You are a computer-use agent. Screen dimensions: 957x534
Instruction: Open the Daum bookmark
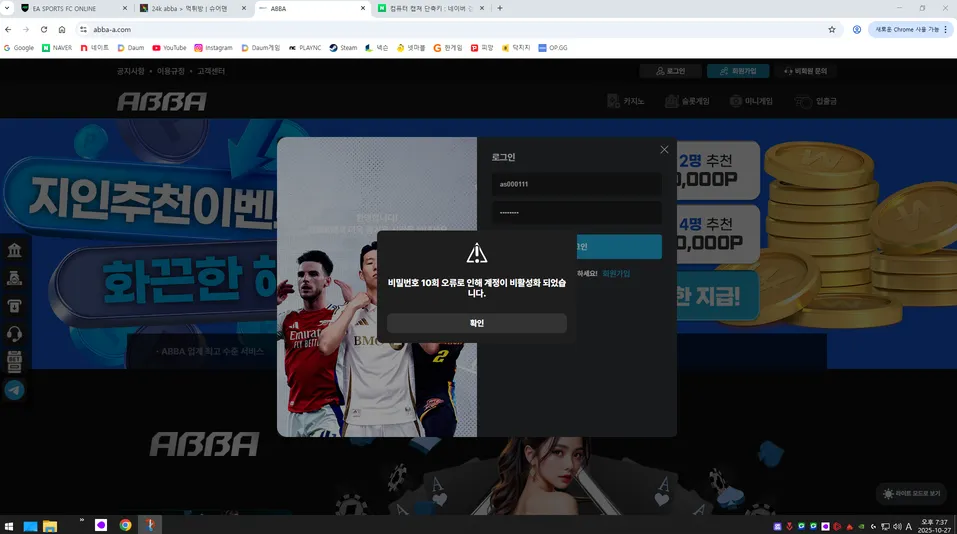[131, 48]
